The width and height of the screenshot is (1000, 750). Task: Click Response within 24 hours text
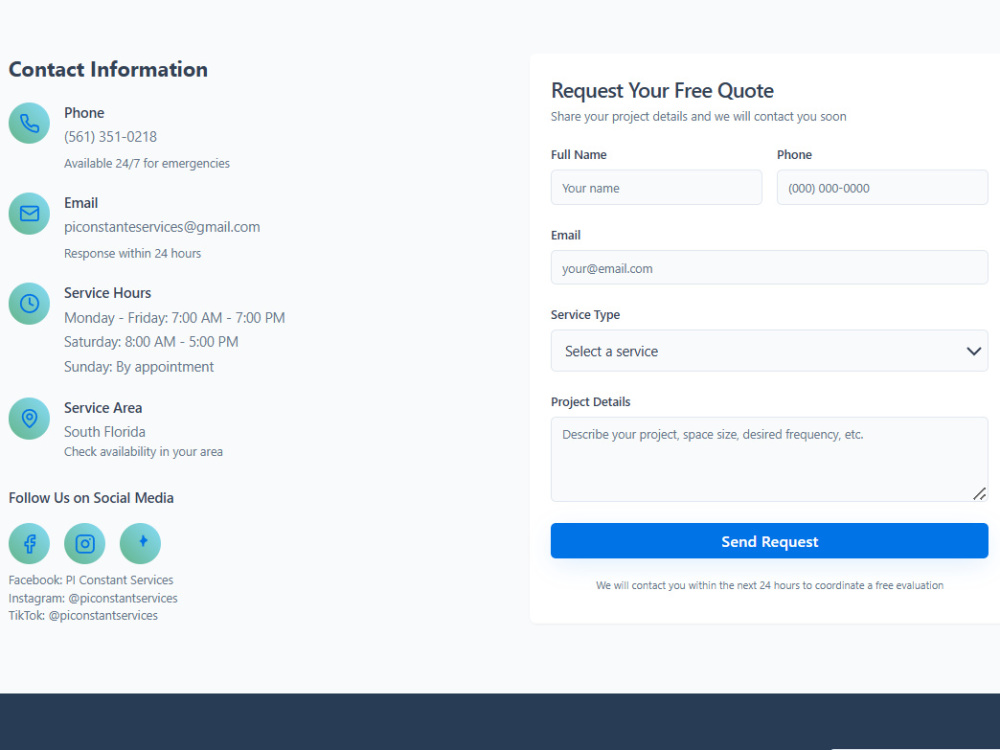coord(132,254)
